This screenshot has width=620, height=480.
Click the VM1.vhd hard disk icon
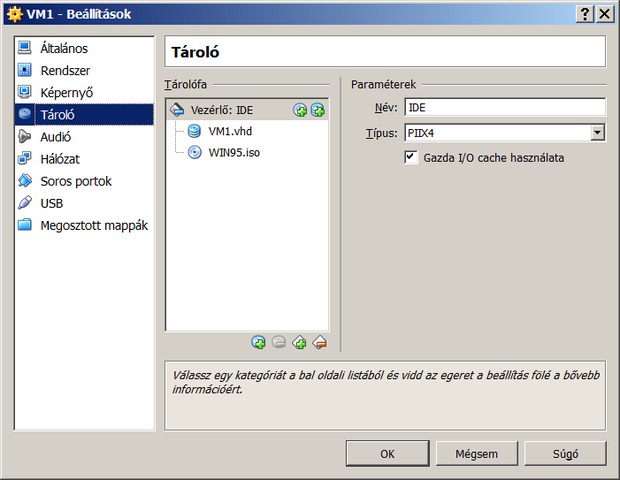pos(194,131)
